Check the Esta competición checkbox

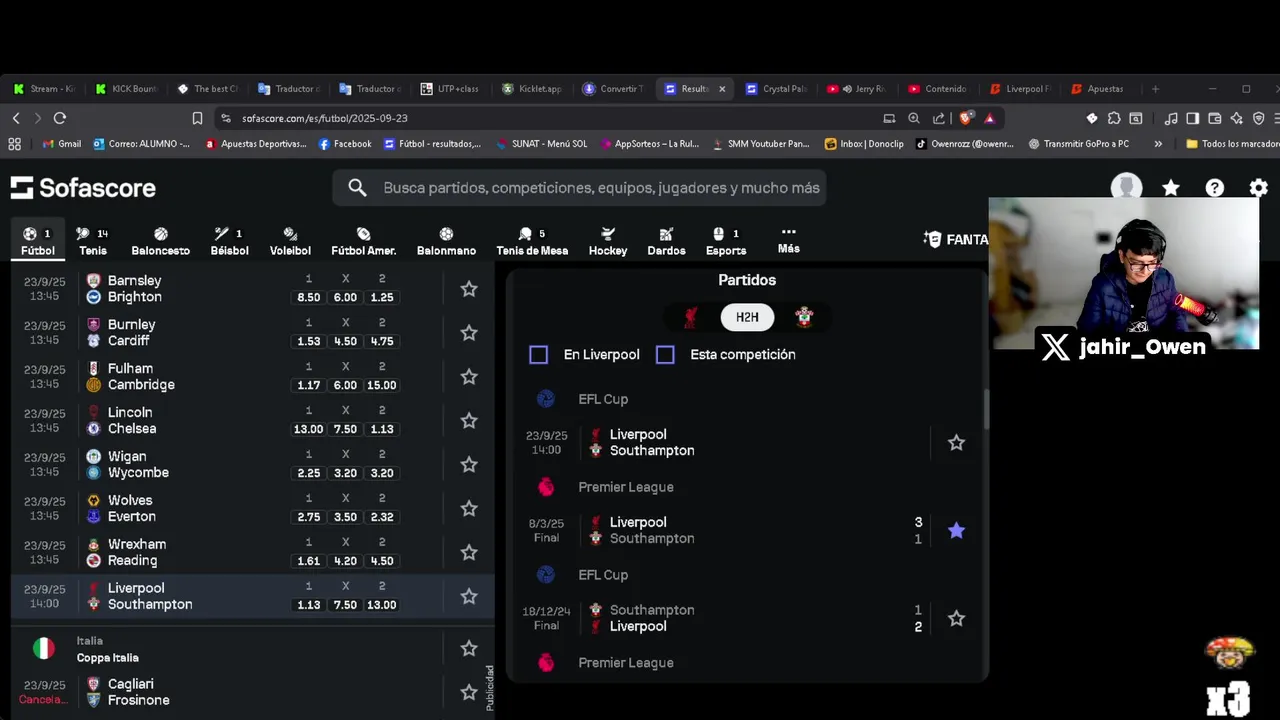665,355
